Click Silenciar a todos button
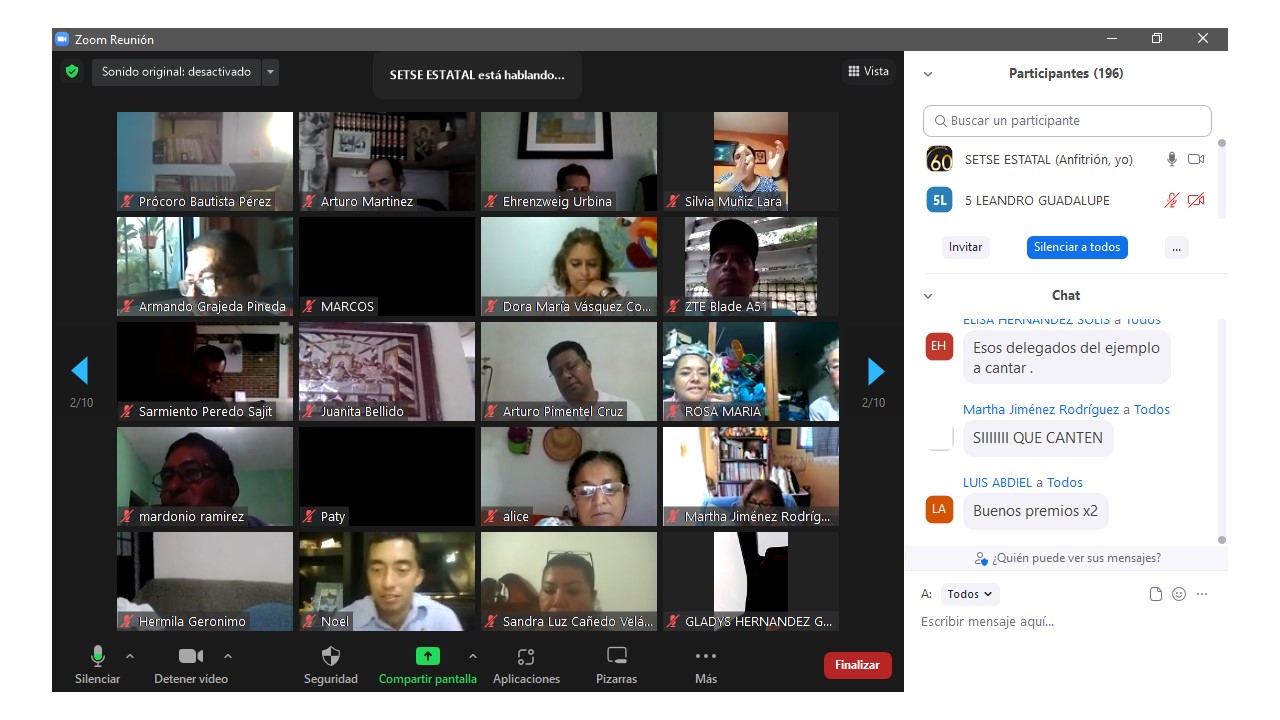The image size is (1280, 720). click(1077, 247)
